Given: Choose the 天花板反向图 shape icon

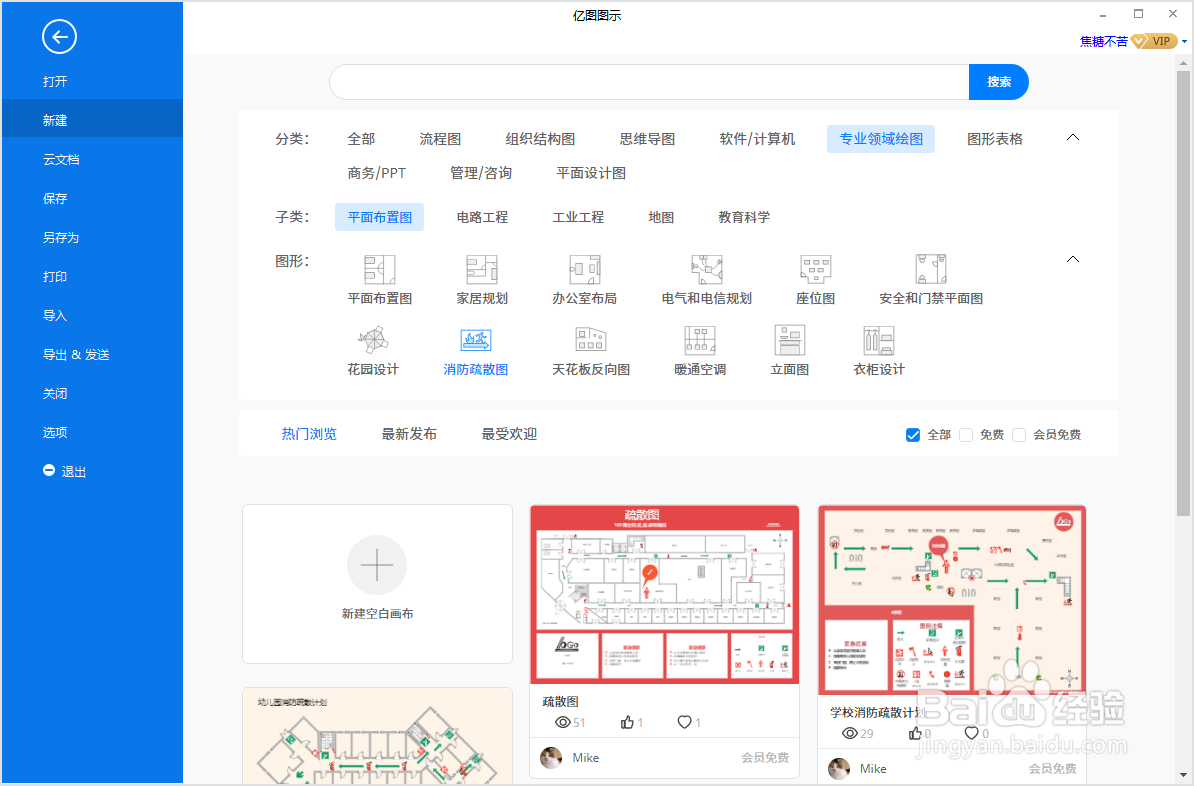Looking at the screenshot, I should click(x=591, y=340).
